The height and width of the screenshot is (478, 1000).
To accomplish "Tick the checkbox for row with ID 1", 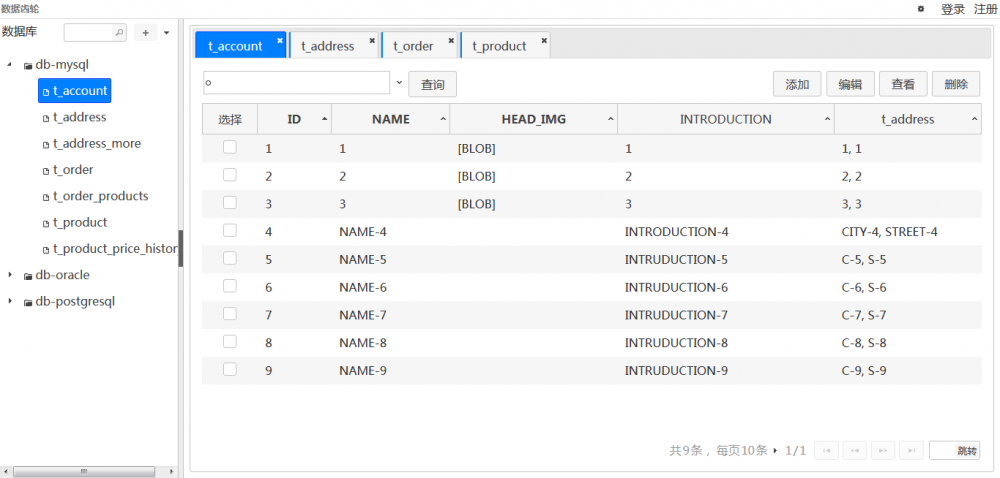I will pos(230,148).
